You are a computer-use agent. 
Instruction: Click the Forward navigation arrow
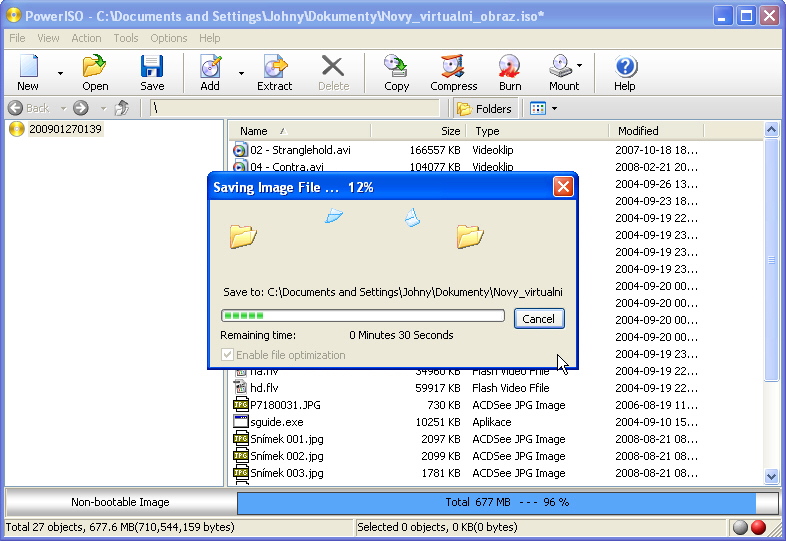81,108
